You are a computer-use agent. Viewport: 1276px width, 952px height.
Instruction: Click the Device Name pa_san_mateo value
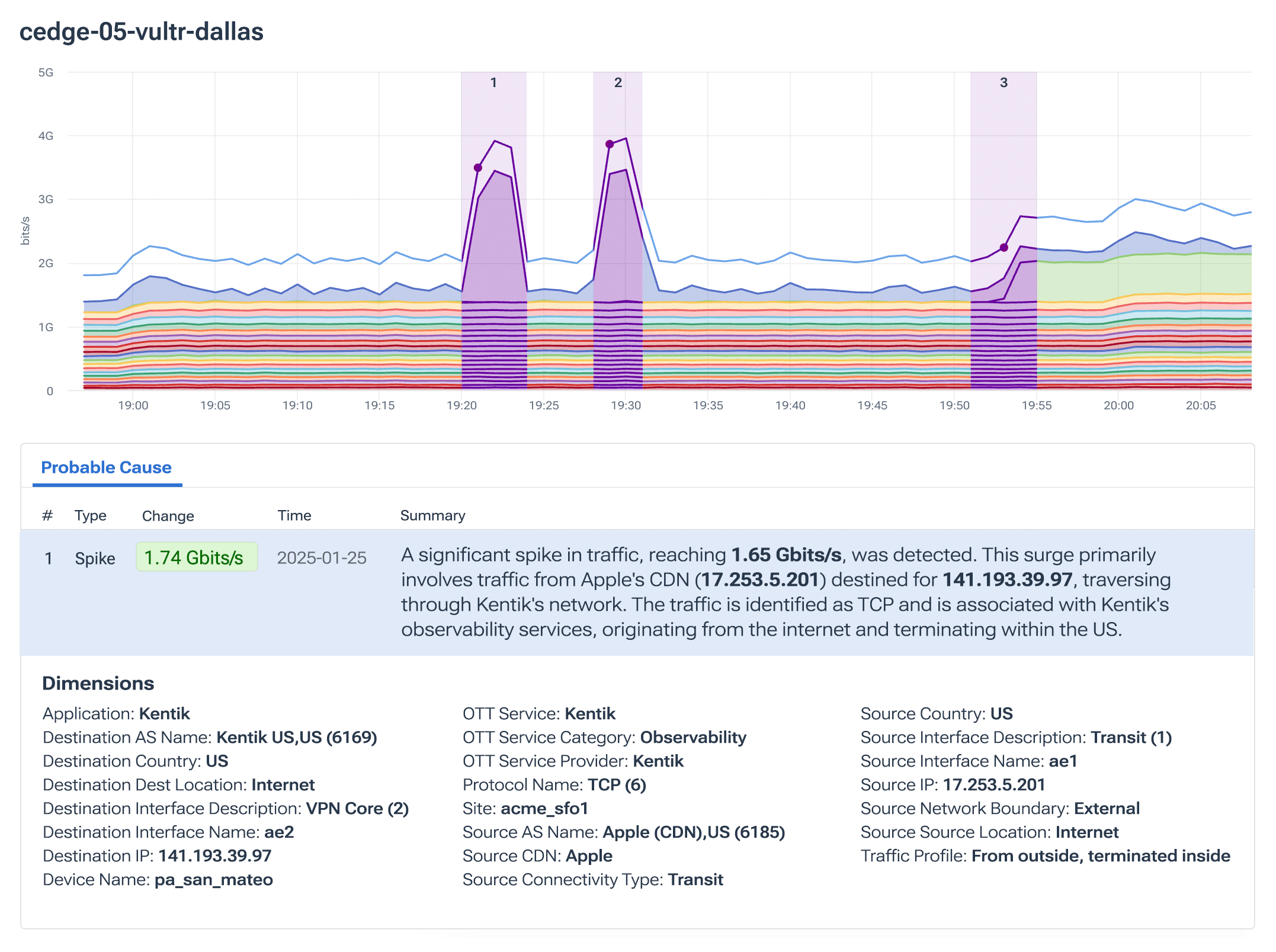coord(213,879)
